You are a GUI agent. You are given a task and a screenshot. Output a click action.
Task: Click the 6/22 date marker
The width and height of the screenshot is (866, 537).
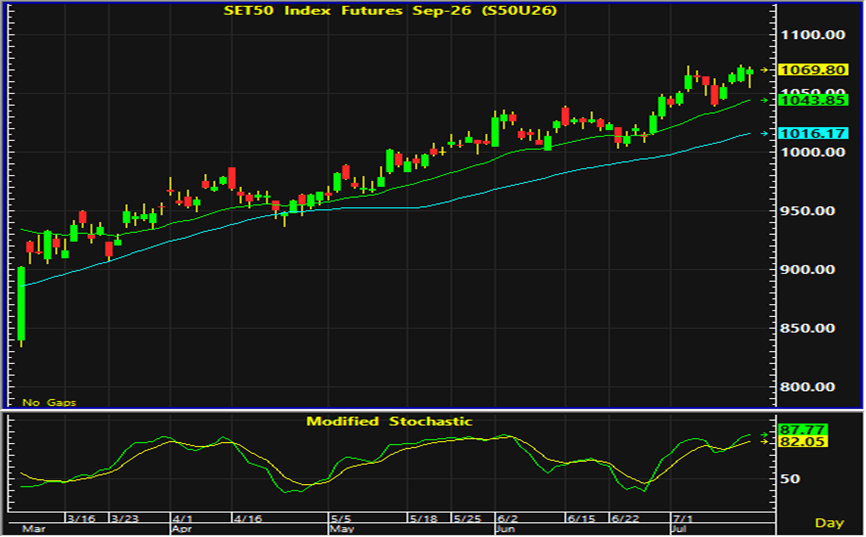point(625,519)
